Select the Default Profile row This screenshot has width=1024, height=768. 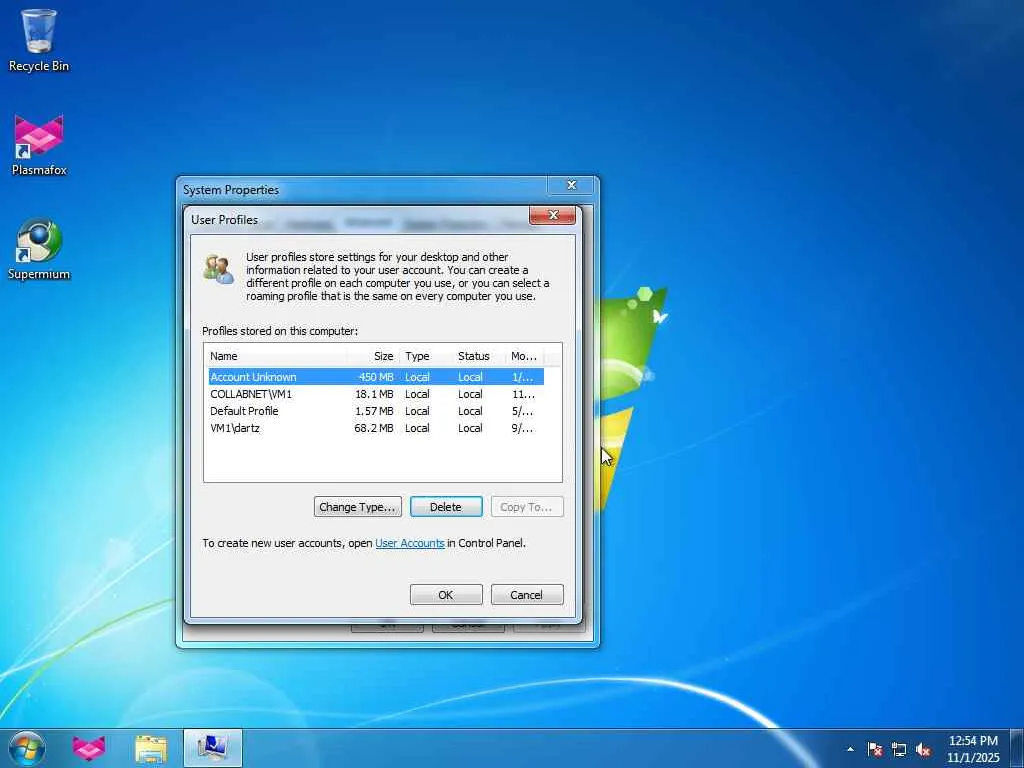pos(376,411)
